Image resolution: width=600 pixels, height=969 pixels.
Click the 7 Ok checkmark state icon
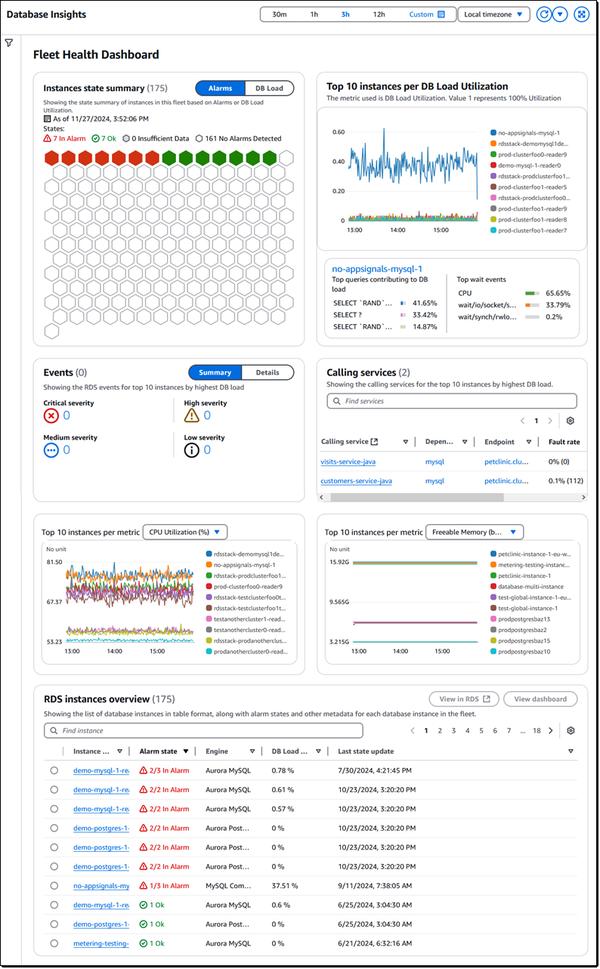96,138
